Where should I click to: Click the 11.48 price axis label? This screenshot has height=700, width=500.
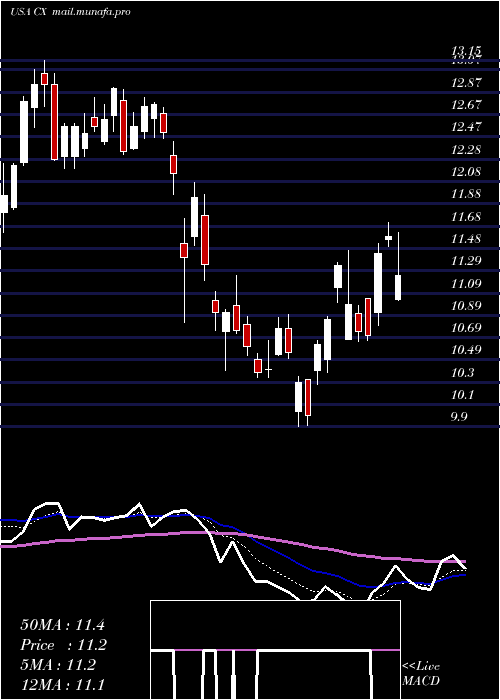467,239
